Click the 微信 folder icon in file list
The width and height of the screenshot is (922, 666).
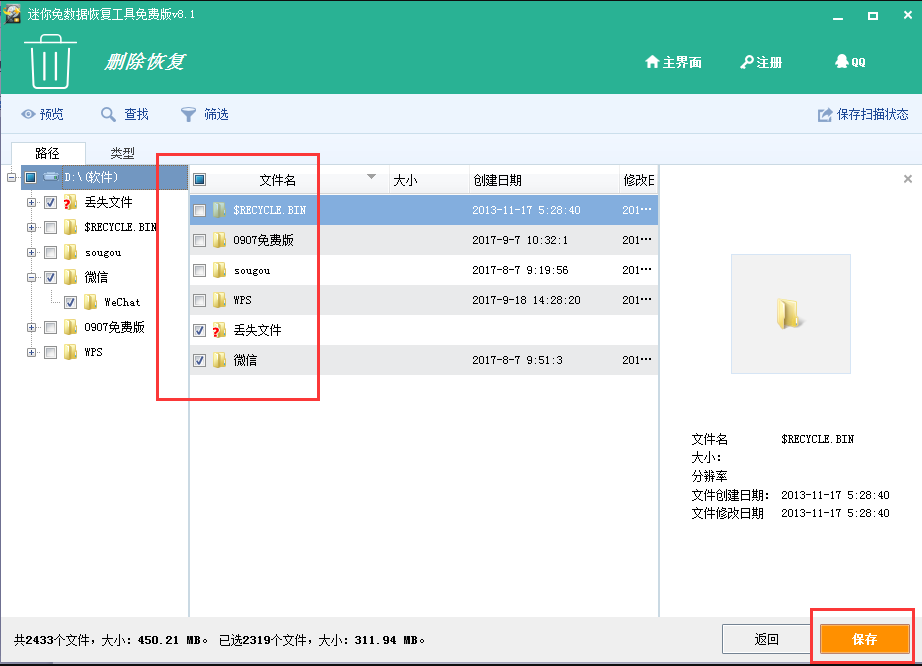tap(219, 360)
